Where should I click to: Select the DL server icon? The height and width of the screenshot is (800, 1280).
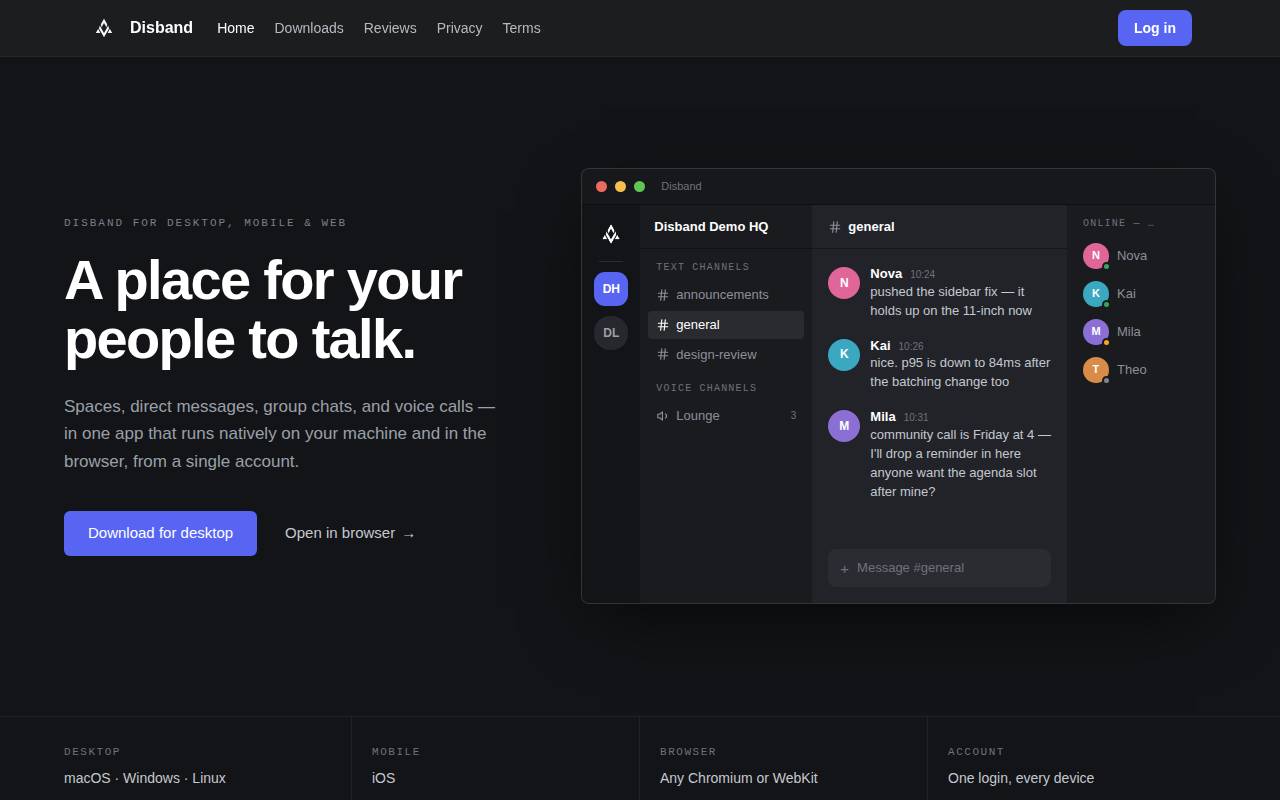pyautogui.click(x=611, y=333)
